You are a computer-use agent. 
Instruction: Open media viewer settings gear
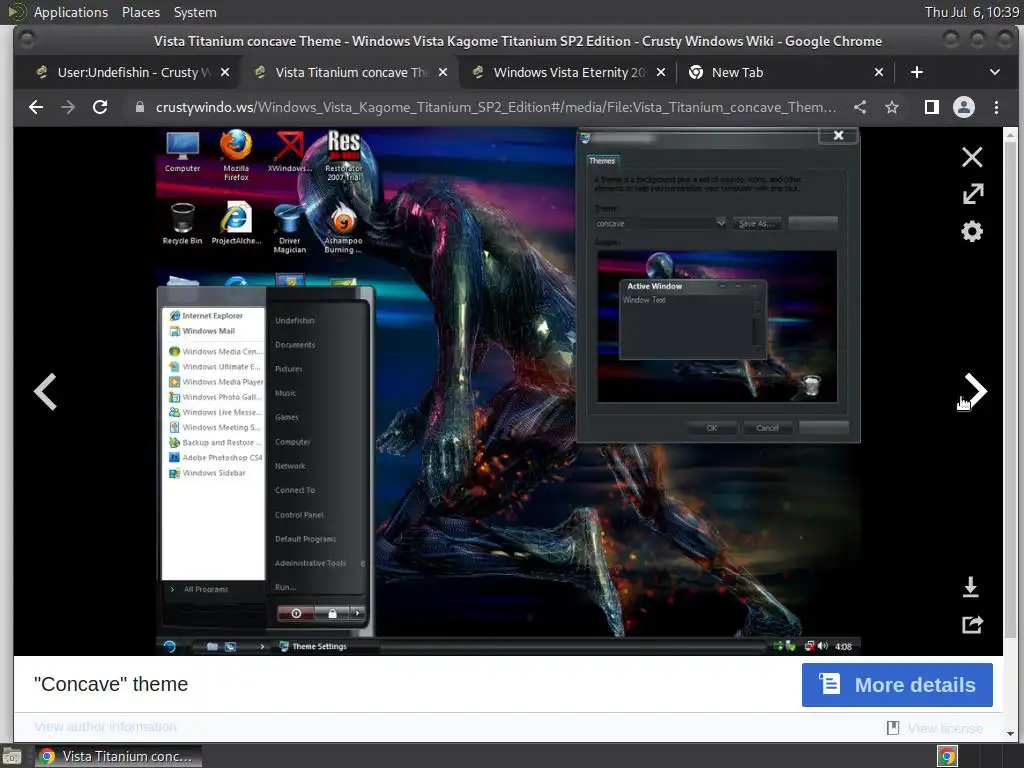[972, 231]
